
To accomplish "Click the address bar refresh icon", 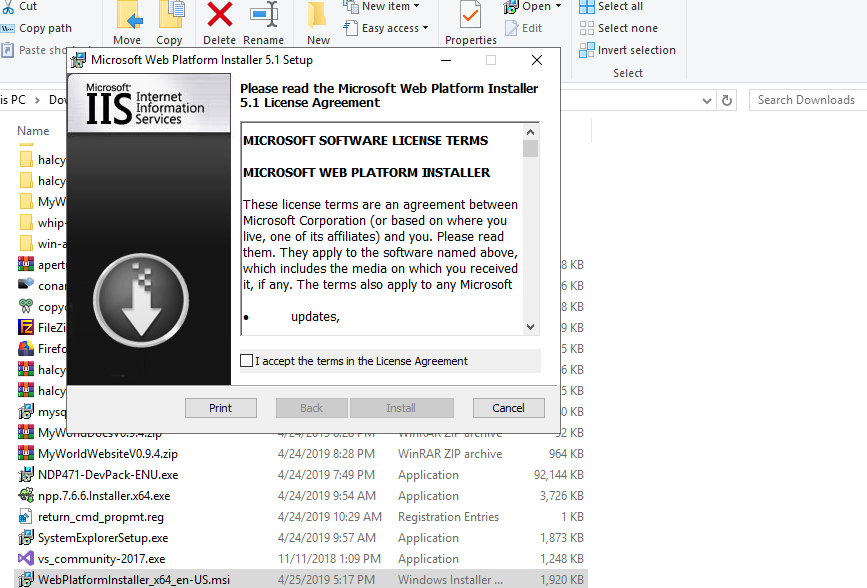I will click(x=727, y=100).
